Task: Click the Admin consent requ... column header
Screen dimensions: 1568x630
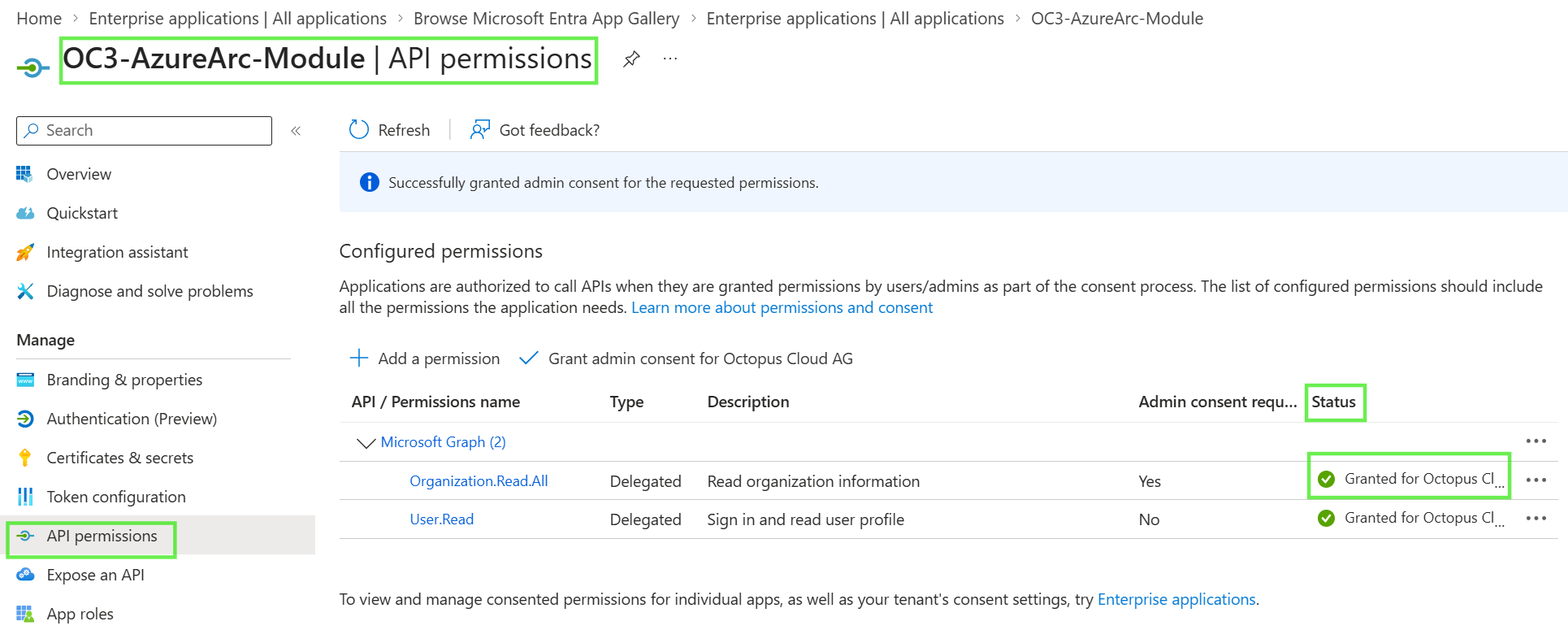Action: [x=1217, y=402]
